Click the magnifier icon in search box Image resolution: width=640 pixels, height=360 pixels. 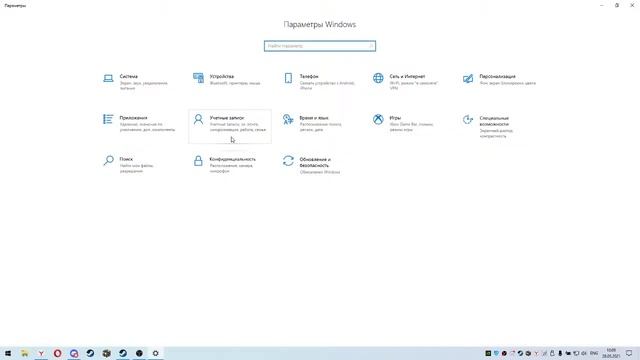[371, 46]
